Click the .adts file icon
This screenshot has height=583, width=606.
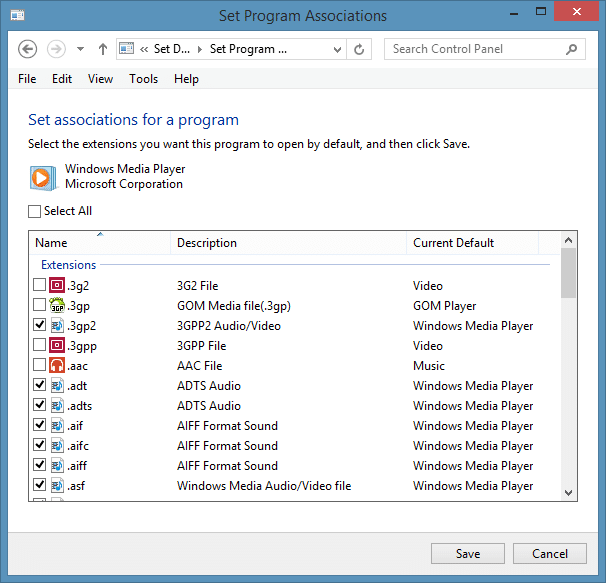coord(57,406)
